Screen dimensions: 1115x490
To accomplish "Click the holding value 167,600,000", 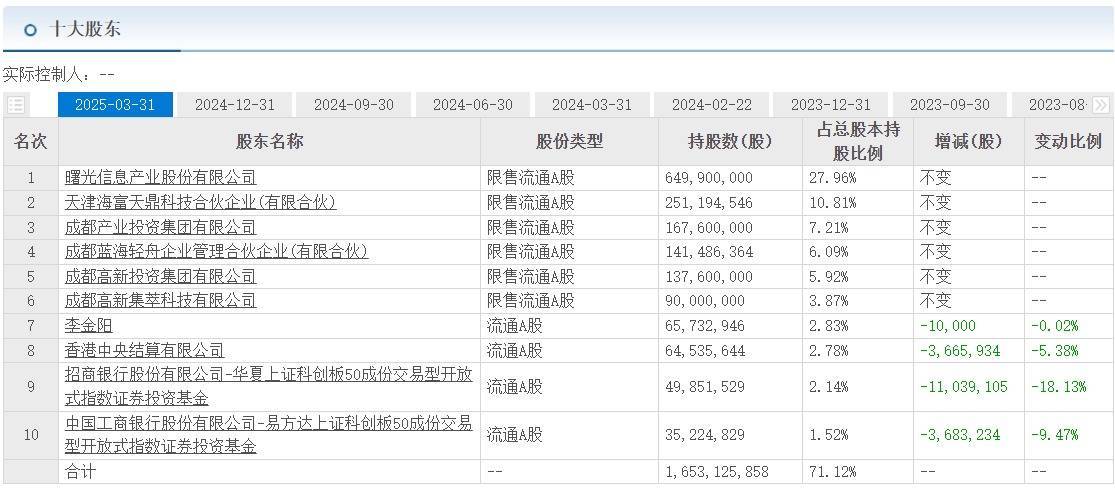I will click(x=709, y=228).
